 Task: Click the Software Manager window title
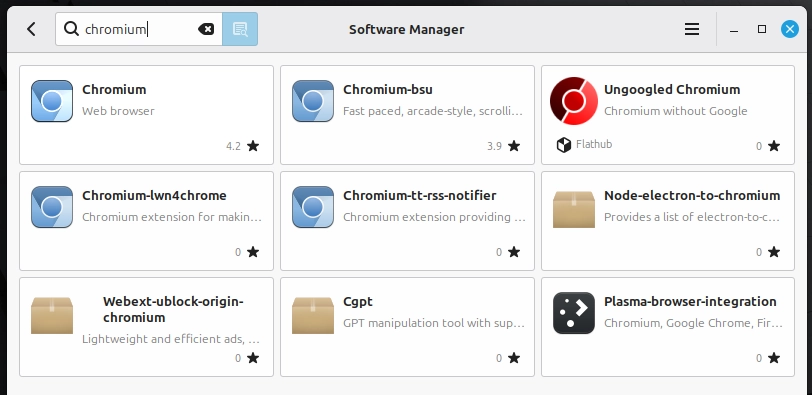pyautogui.click(x=407, y=30)
